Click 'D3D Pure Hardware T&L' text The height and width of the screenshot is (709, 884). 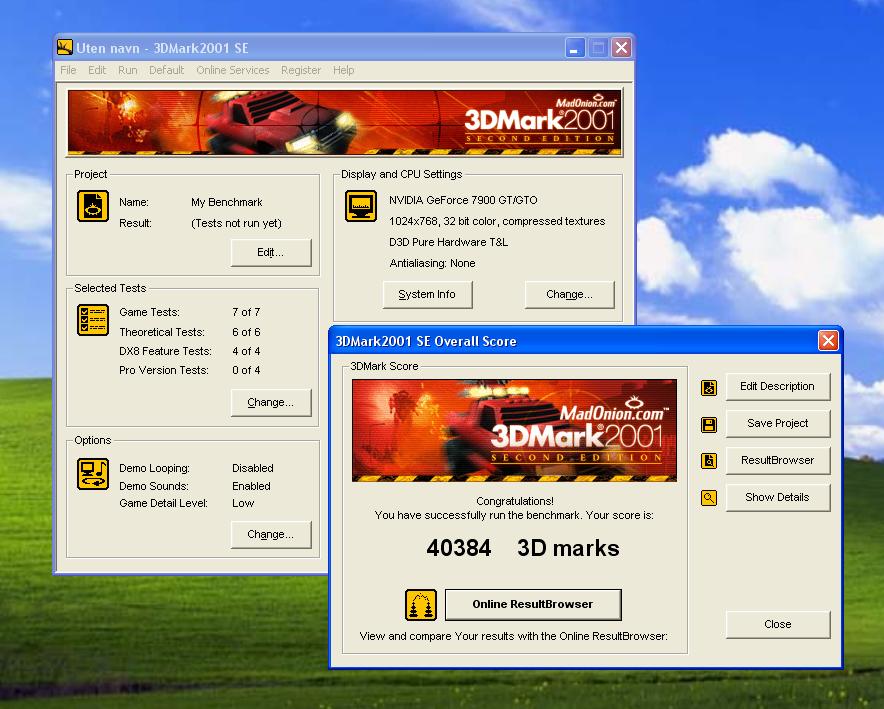coord(448,242)
